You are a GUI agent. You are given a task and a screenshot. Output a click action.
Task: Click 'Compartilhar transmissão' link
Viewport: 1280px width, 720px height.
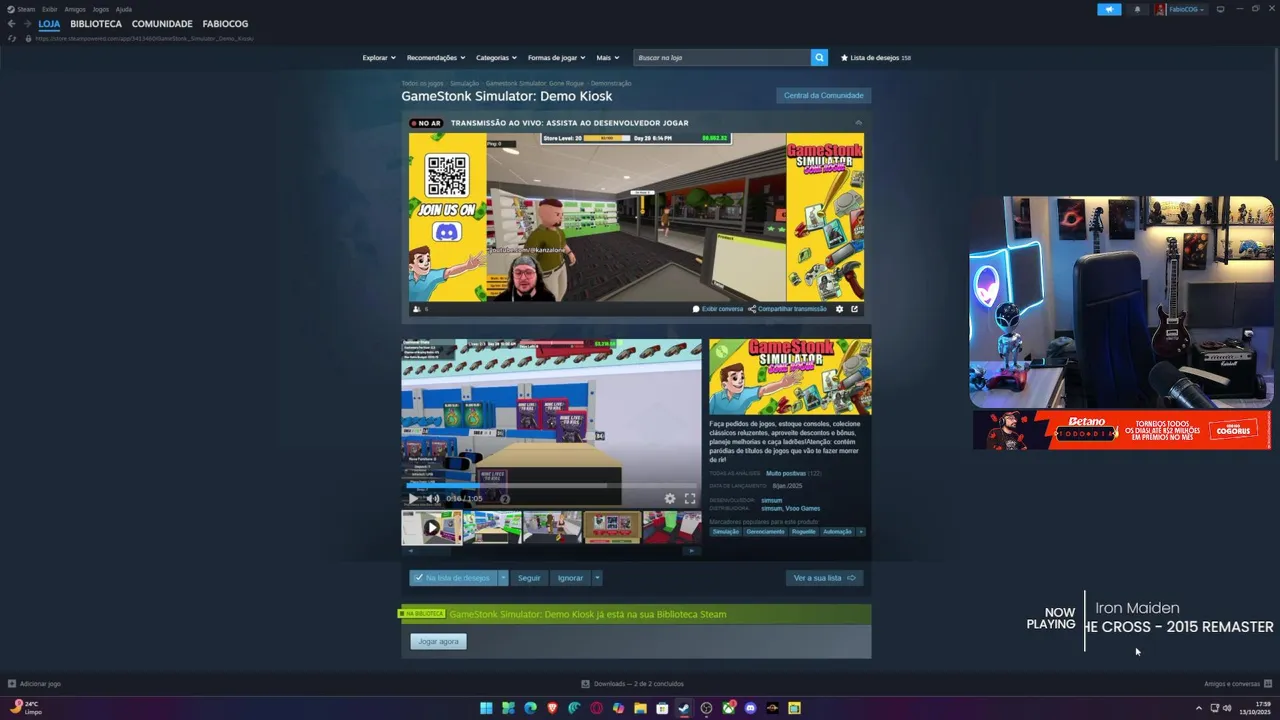click(x=788, y=309)
